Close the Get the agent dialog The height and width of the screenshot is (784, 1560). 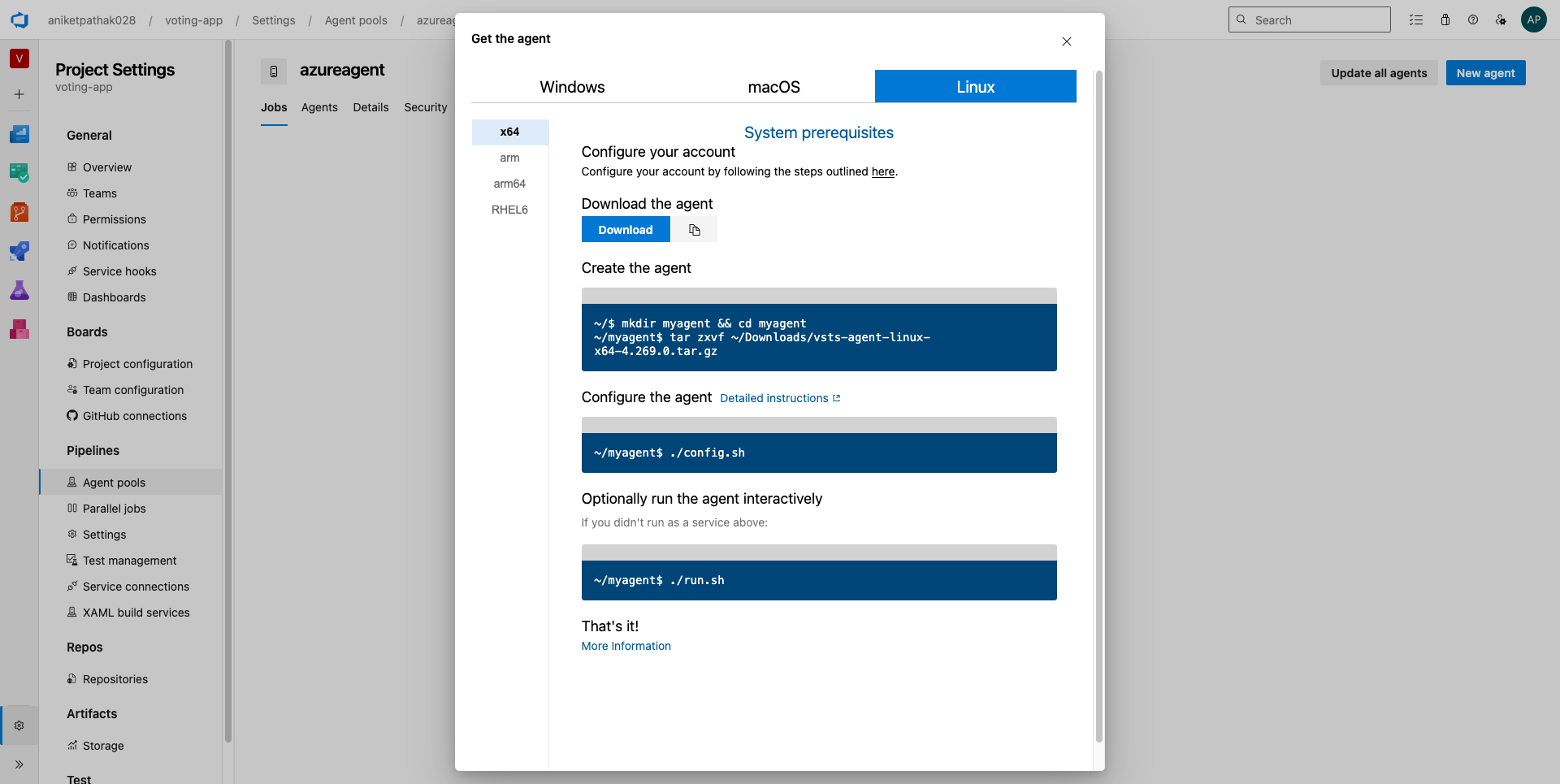click(x=1066, y=41)
